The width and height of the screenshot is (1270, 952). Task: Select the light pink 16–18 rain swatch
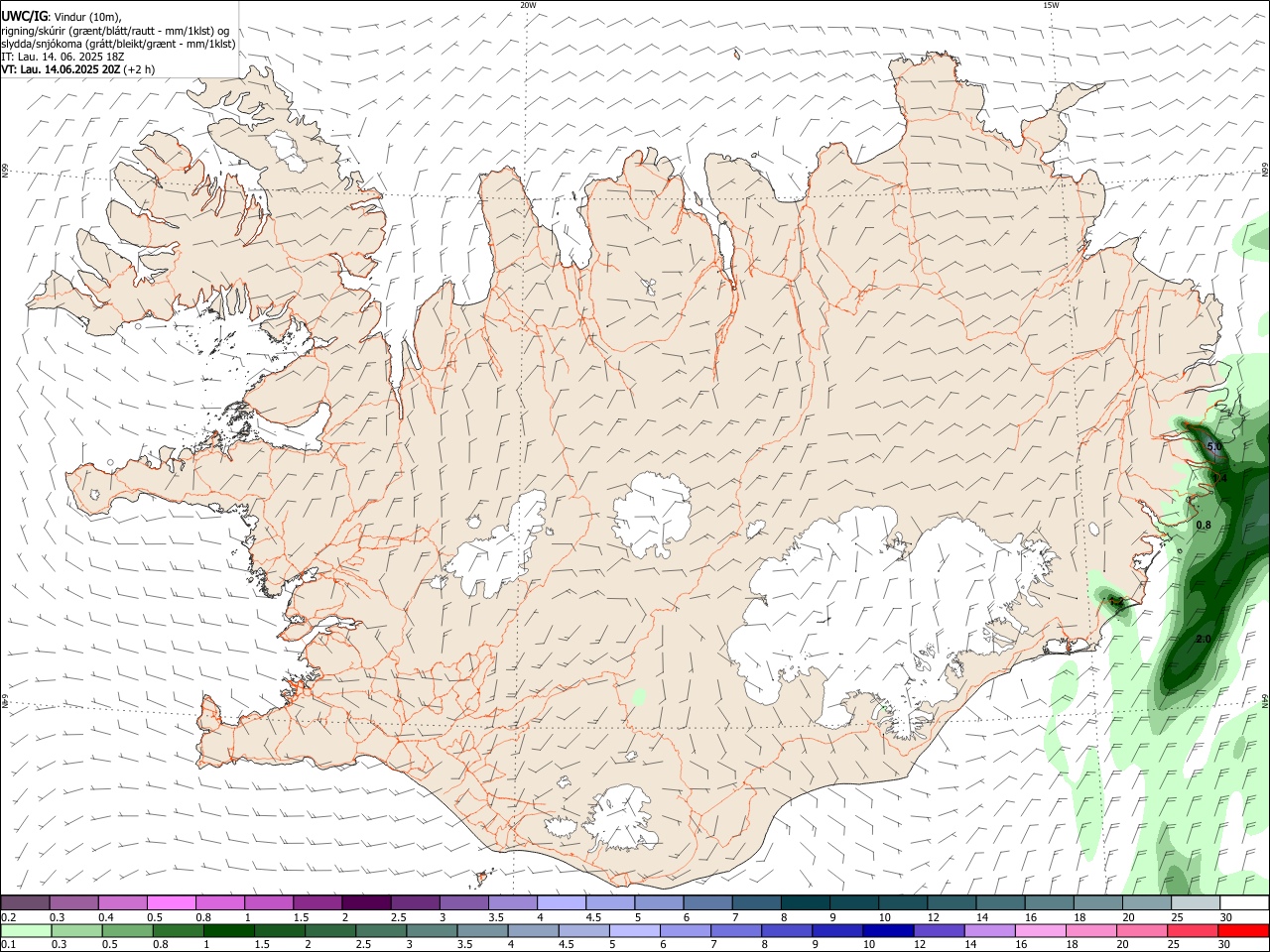click(x=1040, y=931)
